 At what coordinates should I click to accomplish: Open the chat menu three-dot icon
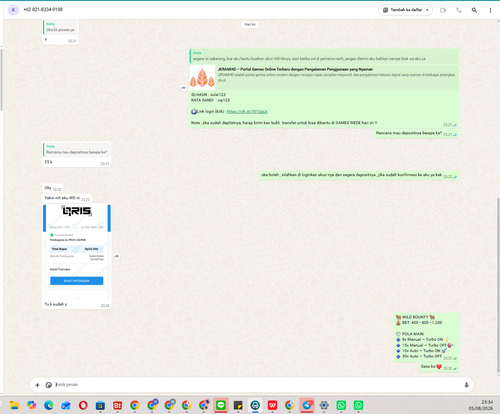click(x=490, y=10)
